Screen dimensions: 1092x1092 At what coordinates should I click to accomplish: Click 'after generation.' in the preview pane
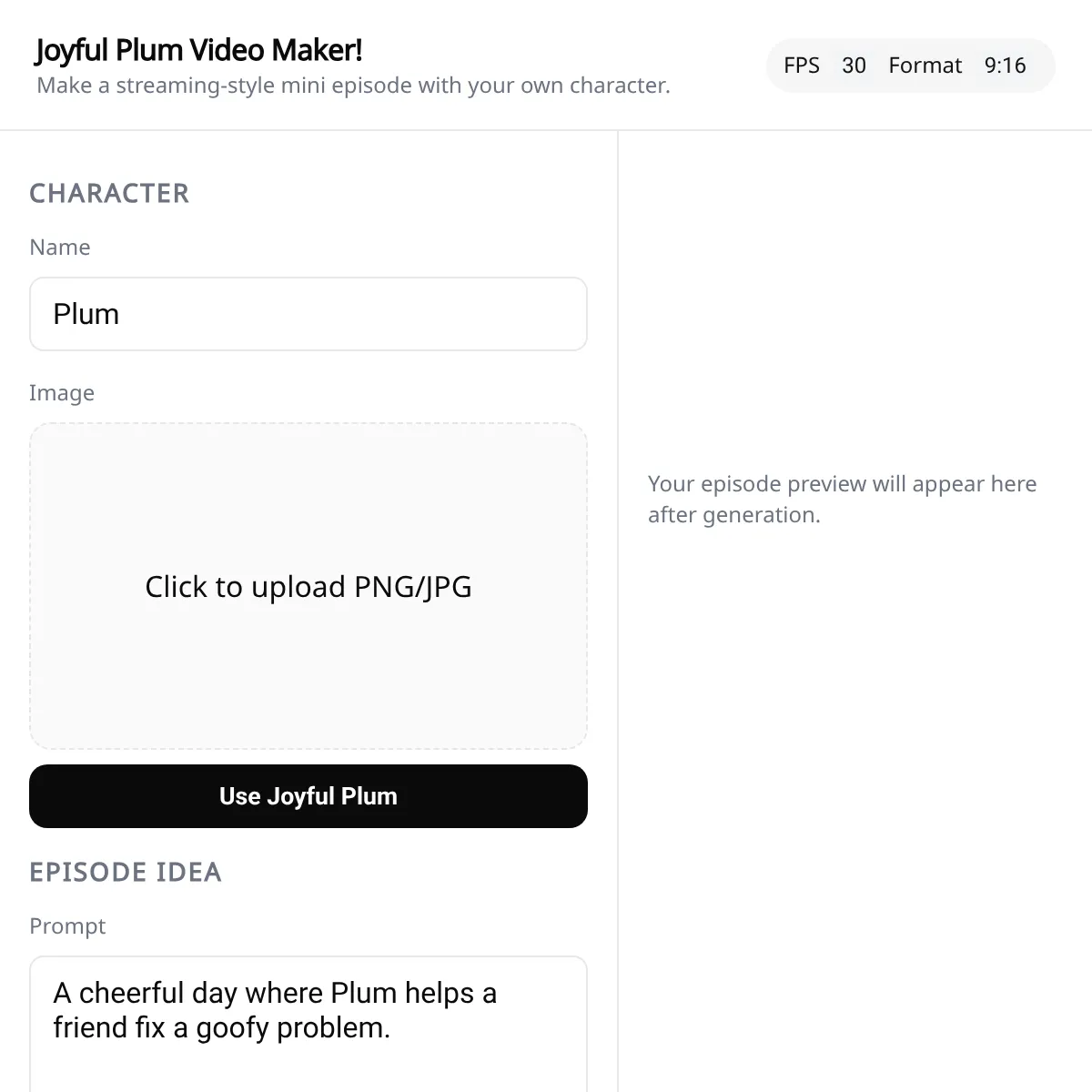click(x=733, y=515)
